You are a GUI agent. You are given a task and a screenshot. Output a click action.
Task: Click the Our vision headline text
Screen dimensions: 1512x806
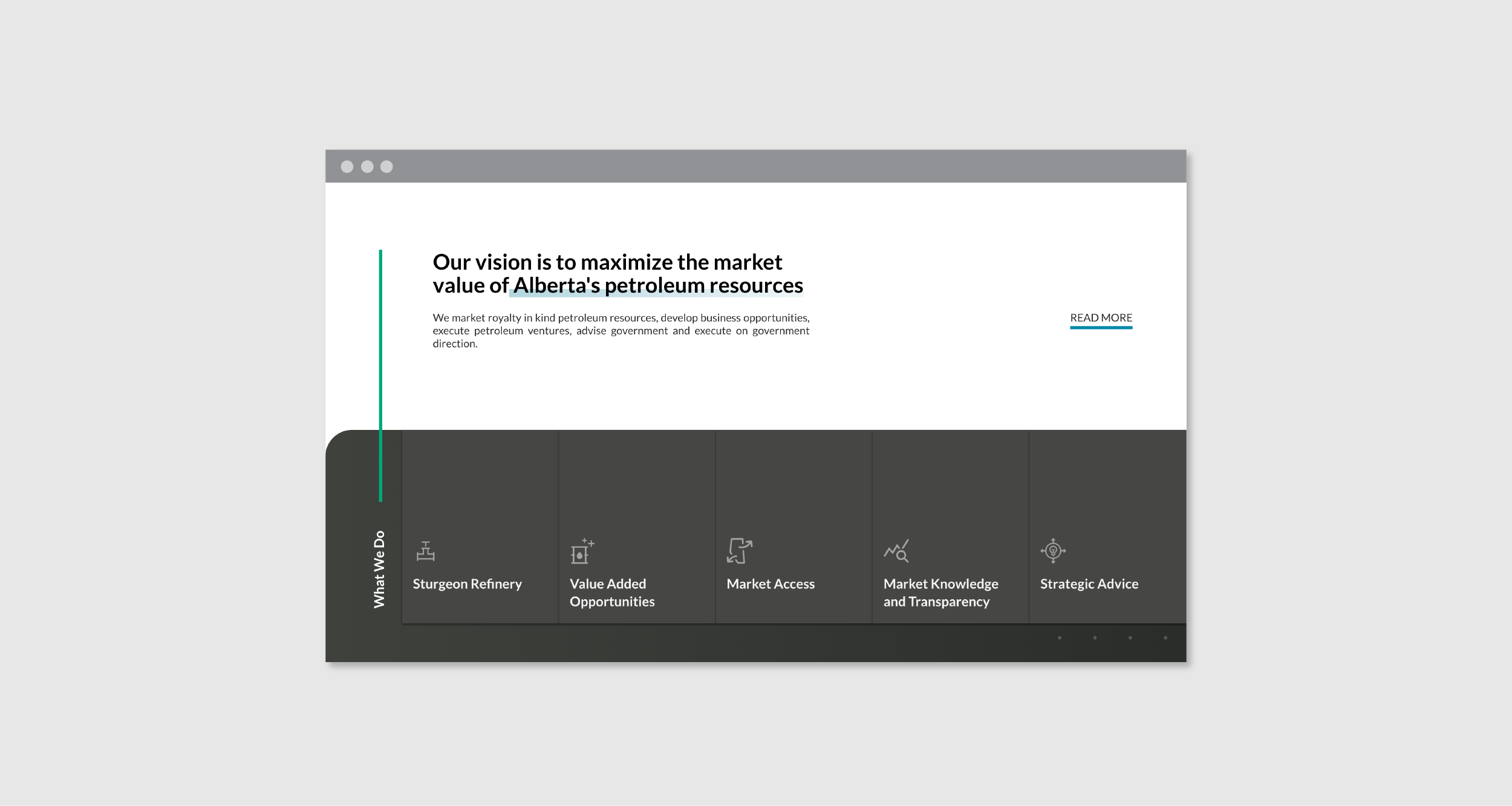(x=617, y=274)
